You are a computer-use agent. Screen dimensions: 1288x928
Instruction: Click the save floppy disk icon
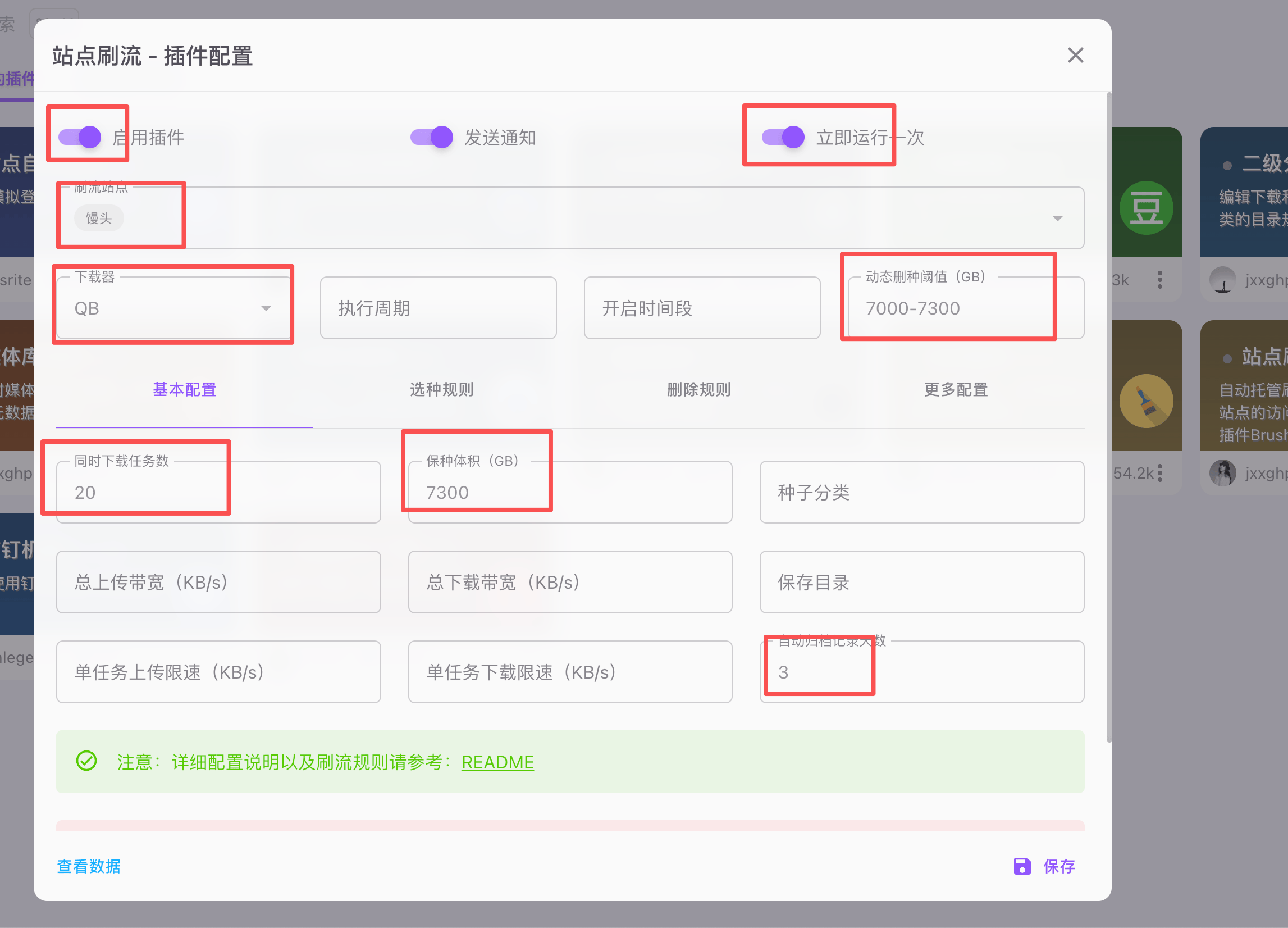click(x=1022, y=866)
